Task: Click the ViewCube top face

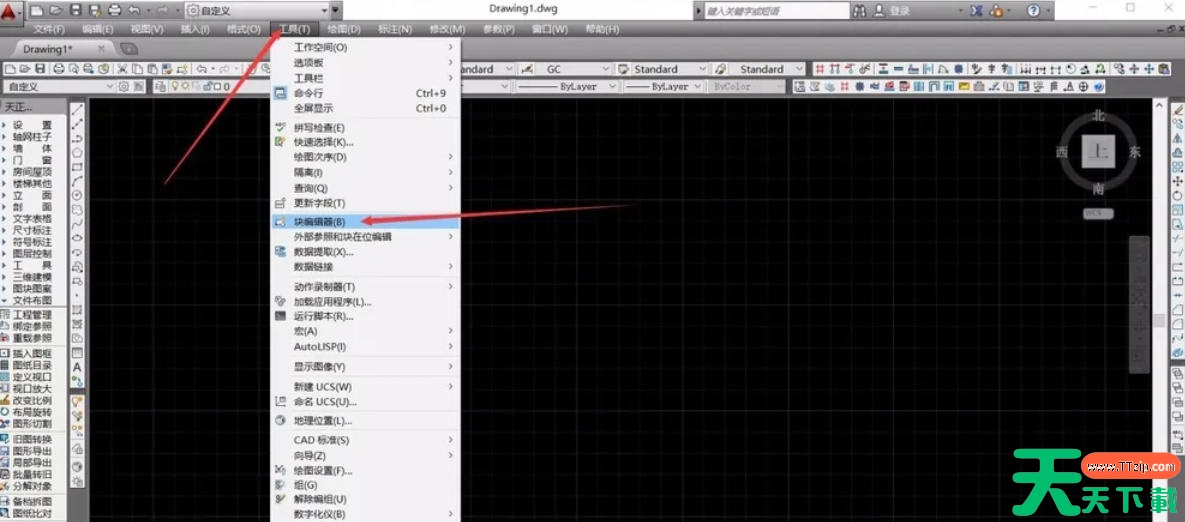Action: click(1097, 152)
